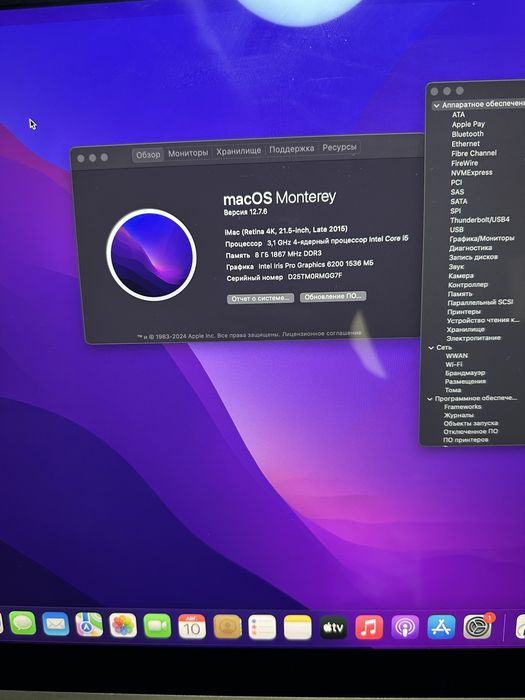This screenshot has width=525, height=700.
Task: Select the Размещения entry
Action: tap(465, 381)
